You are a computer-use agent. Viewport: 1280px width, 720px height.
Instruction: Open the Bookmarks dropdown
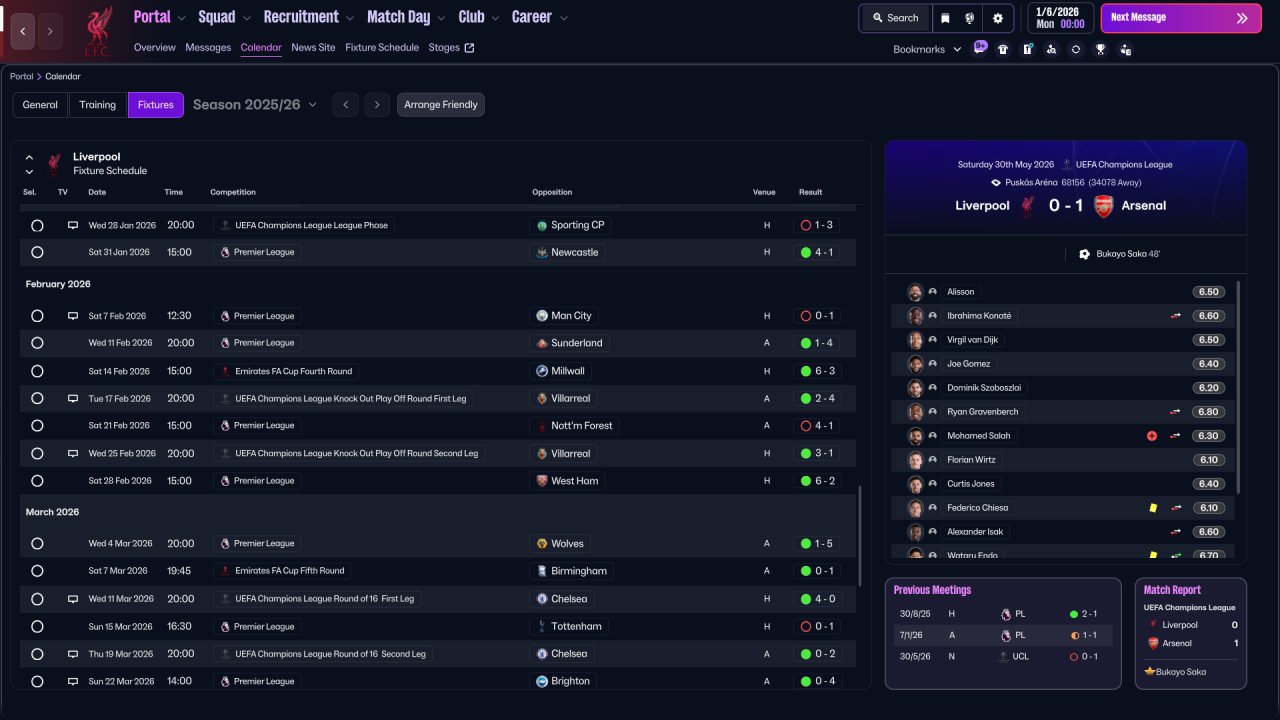tap(927, 49)
